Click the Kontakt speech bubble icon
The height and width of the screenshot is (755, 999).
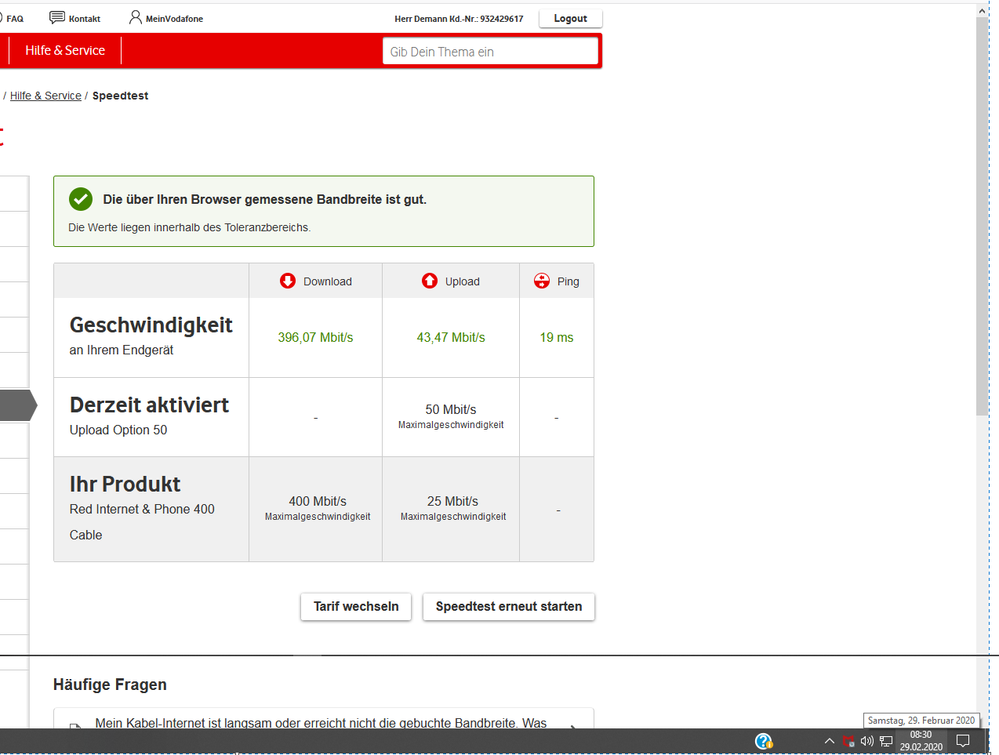pyautogui.click(x=57, y=17)
